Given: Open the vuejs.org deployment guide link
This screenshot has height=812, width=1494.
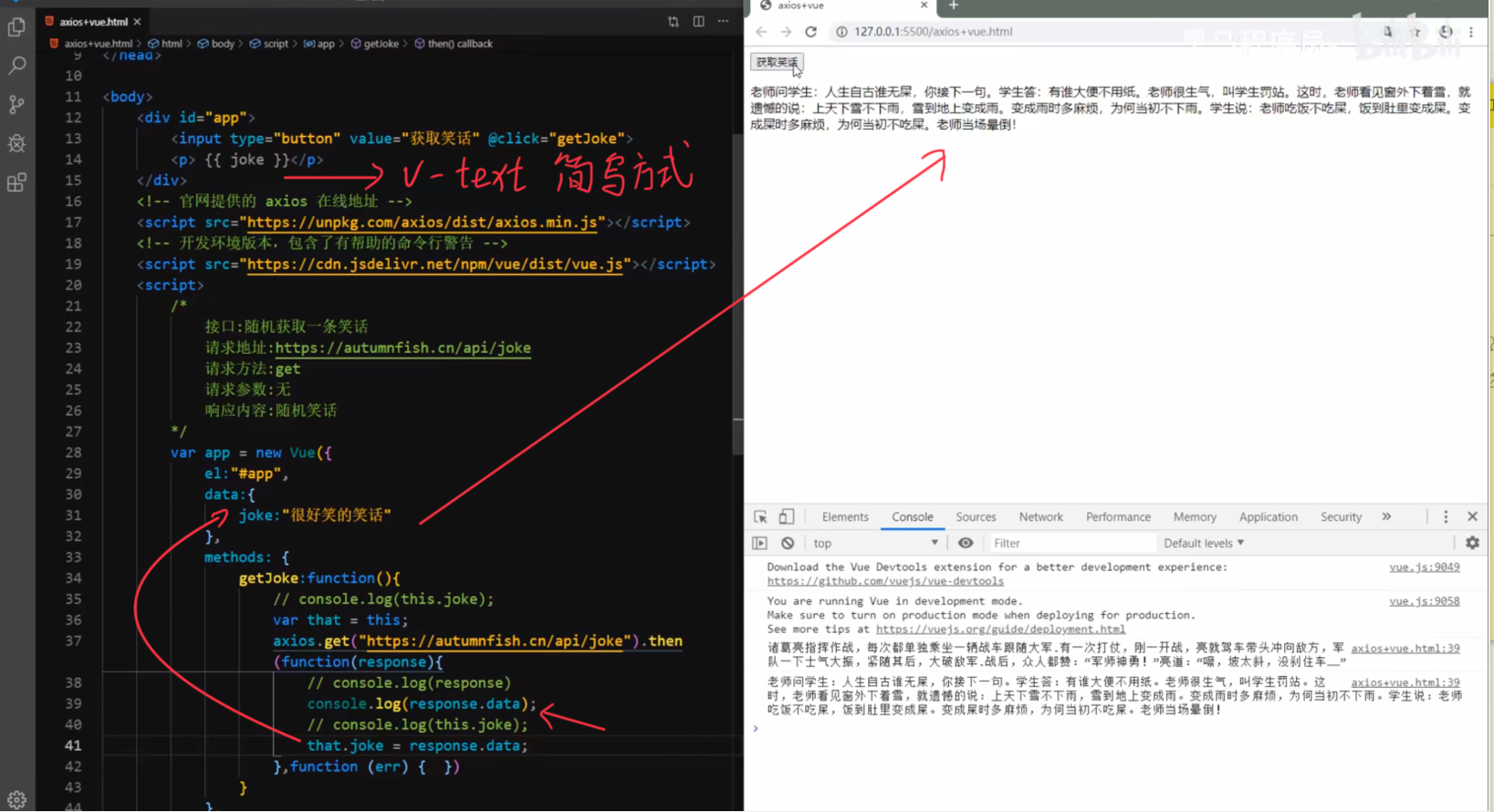Looking at the screenshot, I should [1000, 630].
